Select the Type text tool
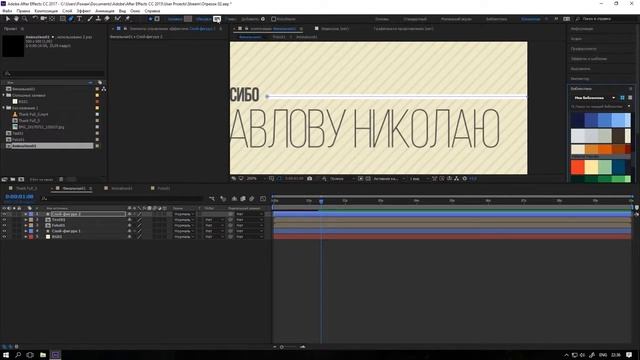640x360 pixels. tap(79, 19)
